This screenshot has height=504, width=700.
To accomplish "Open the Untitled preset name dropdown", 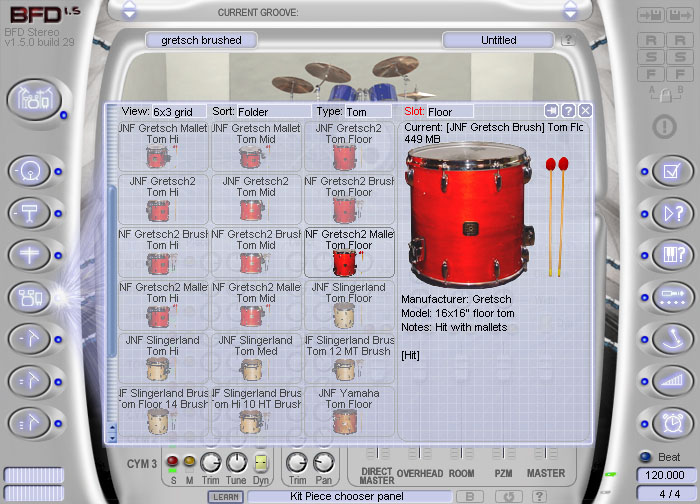I will click(x=499, y=40).
